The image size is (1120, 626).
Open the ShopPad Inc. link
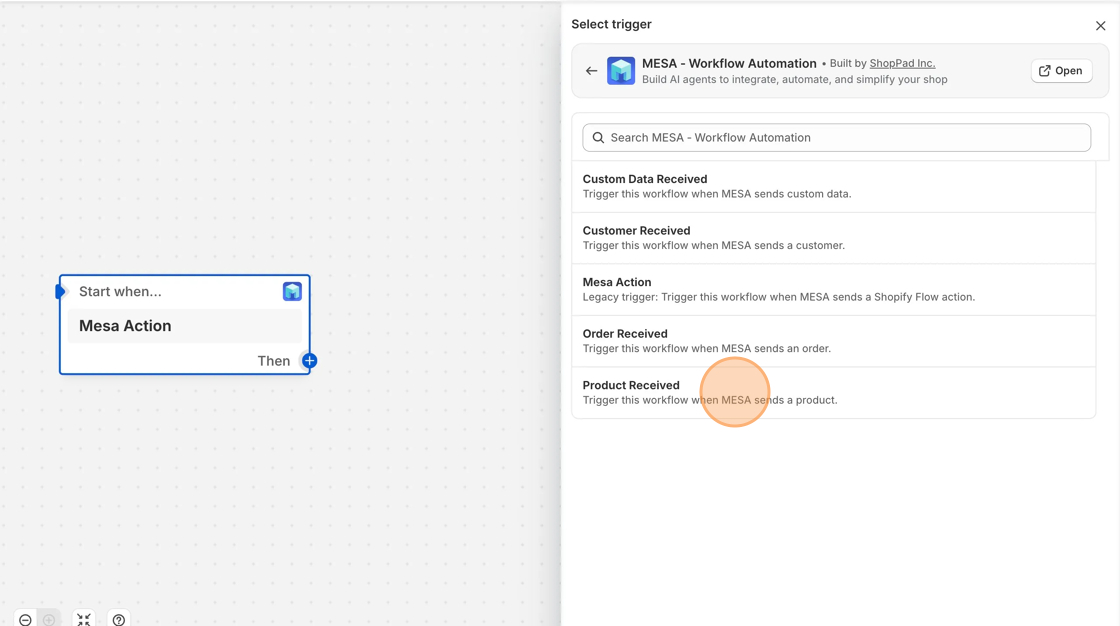point(902,63)
